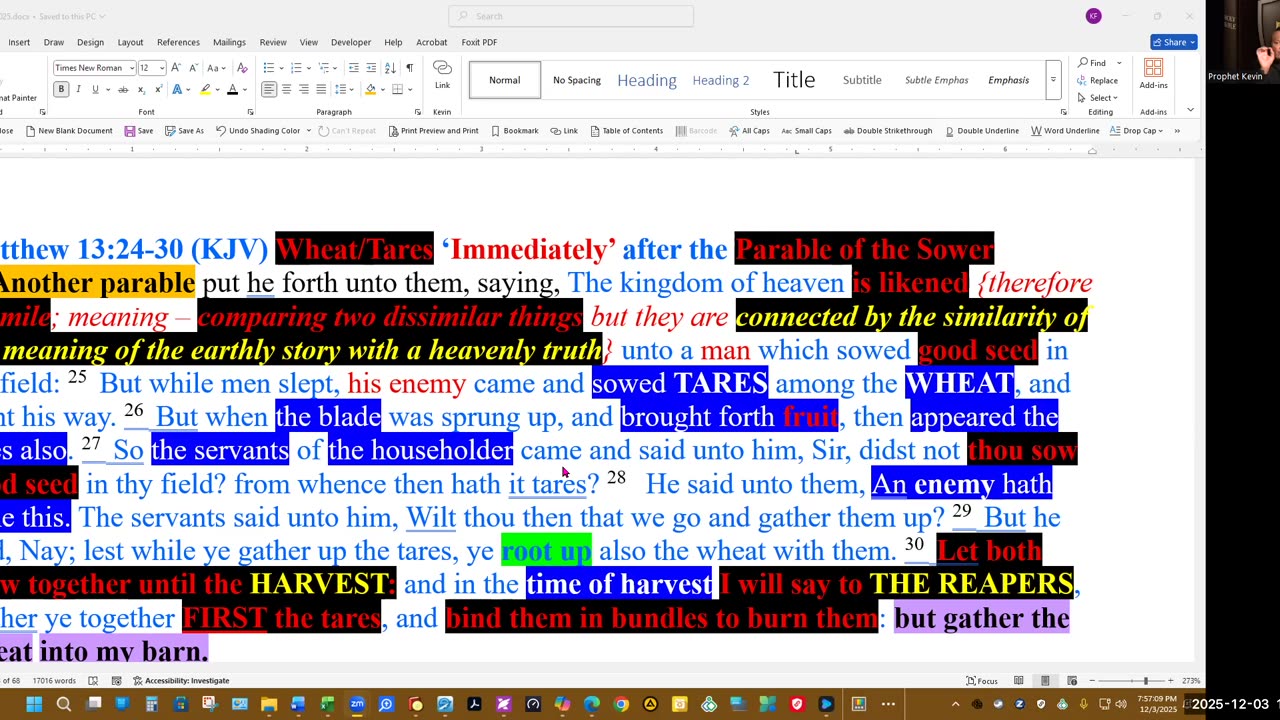Click the Replace icon in Editing group

(1098, 80)
